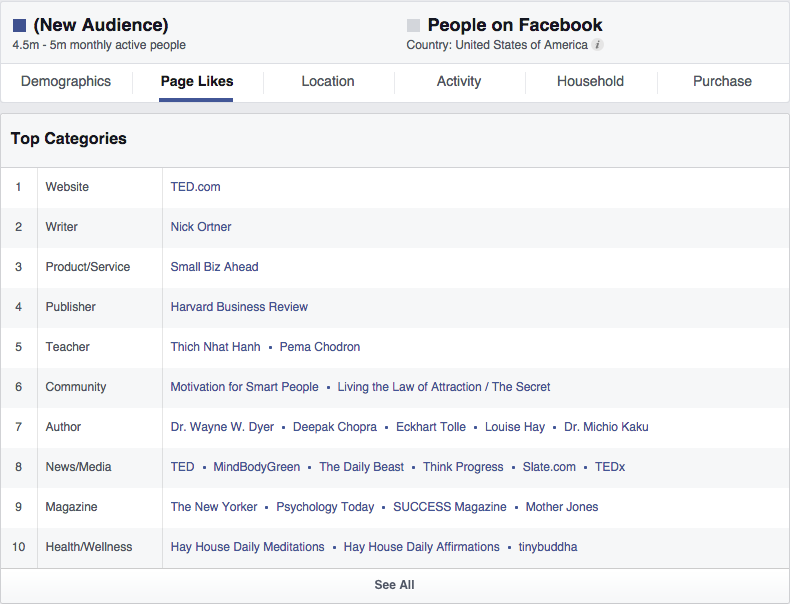
Task: Open the Dr. Wayne W. Dyer link
Action: [222, 427]
